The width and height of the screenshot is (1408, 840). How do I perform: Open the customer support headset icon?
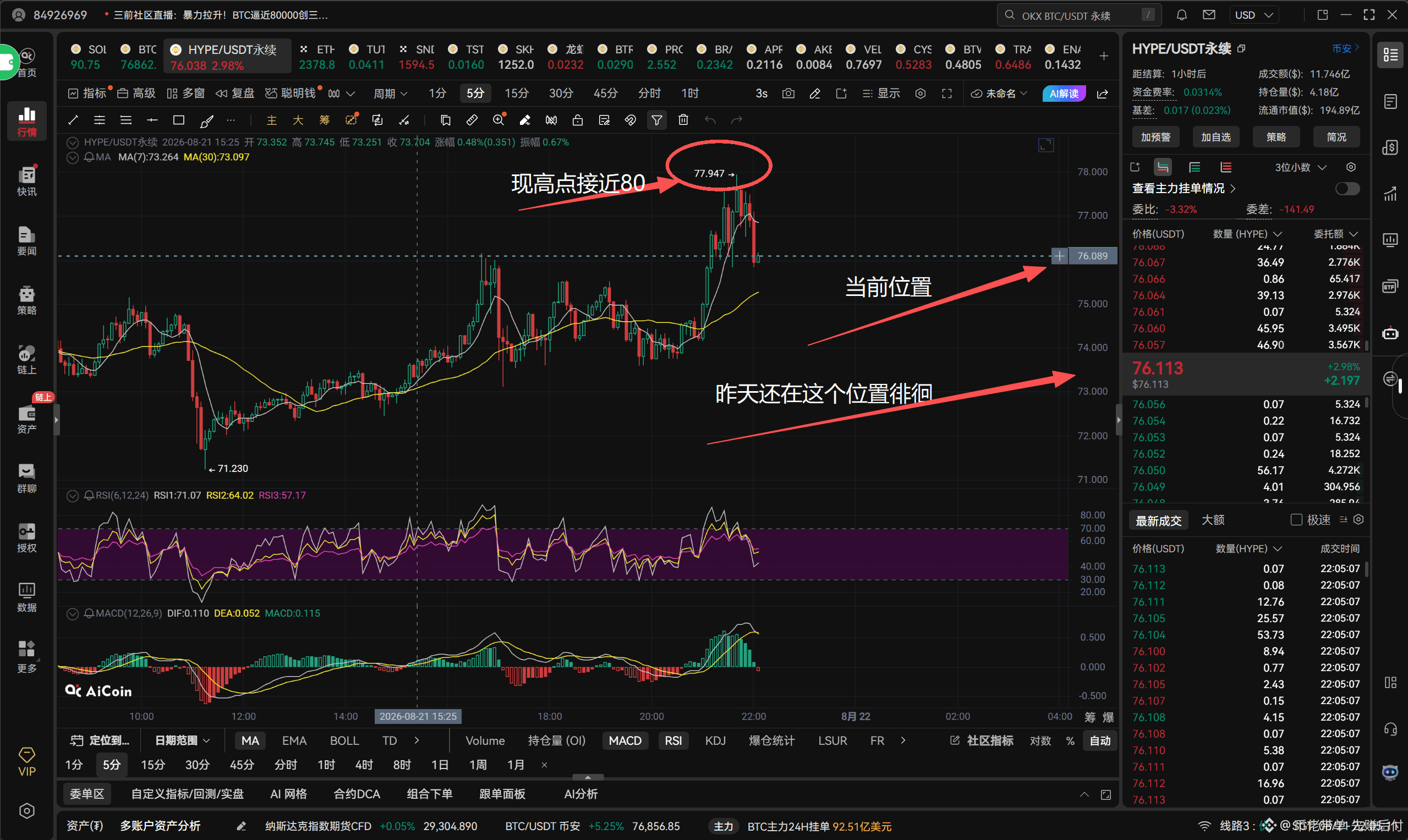1390,729
